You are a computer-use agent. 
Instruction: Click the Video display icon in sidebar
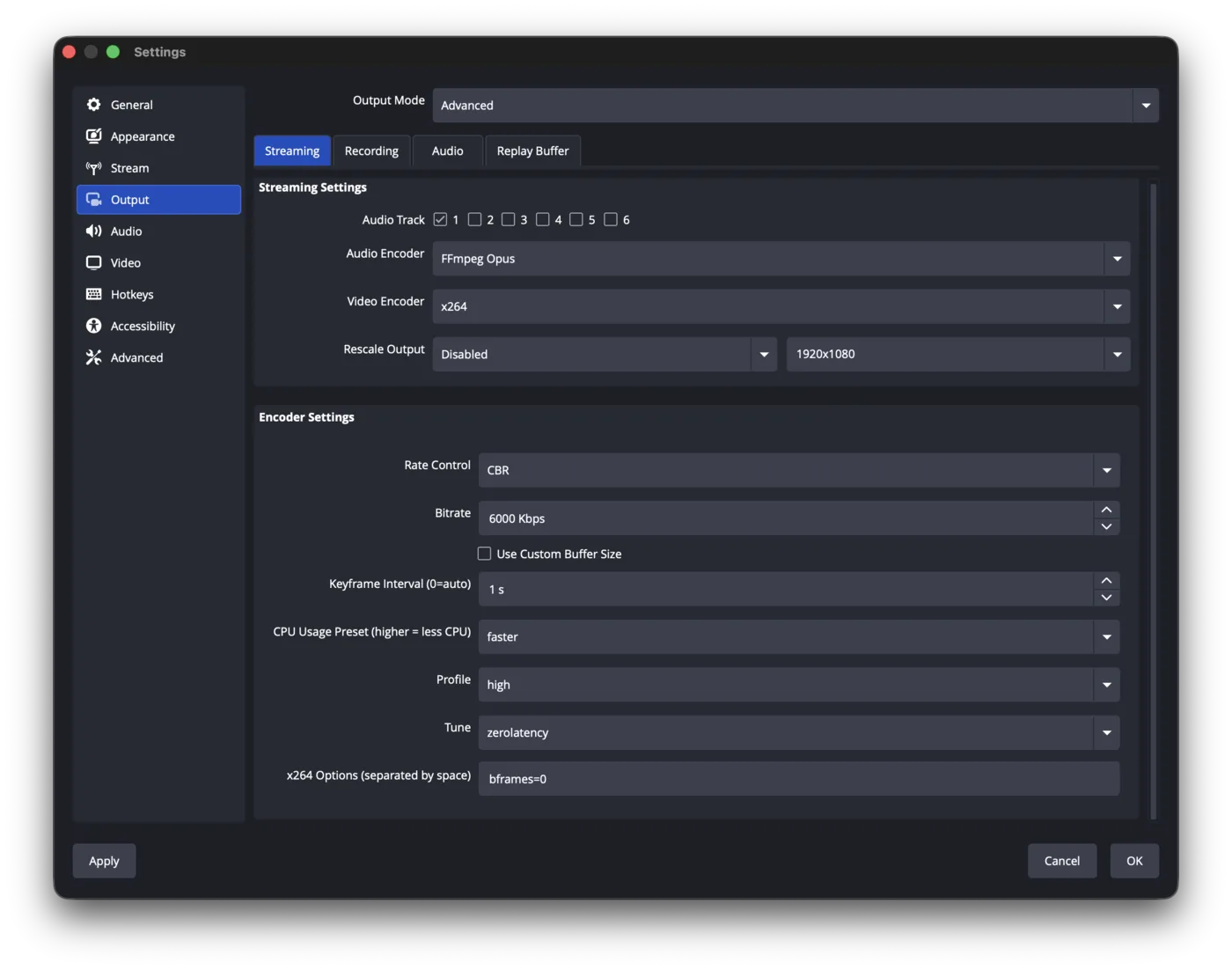point(93,263)
